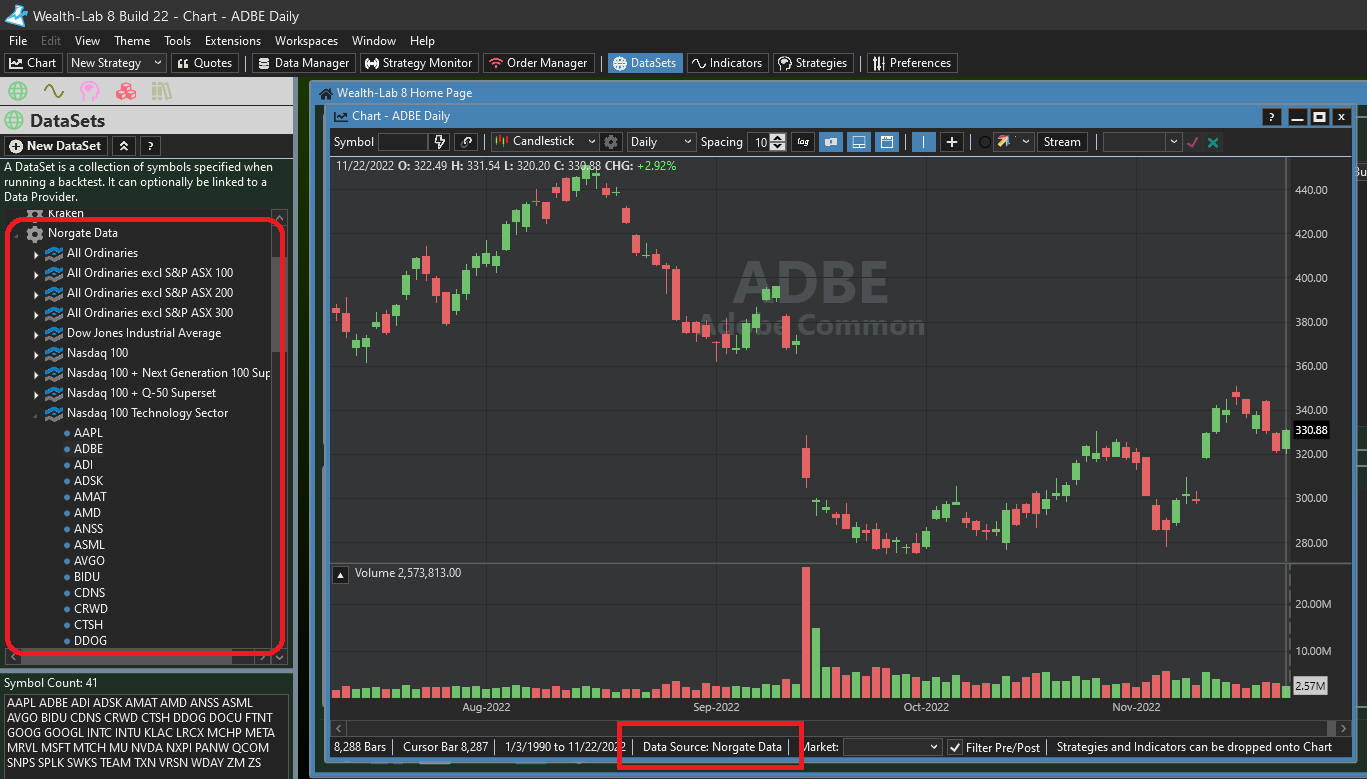Open the Preferences button in toolbar
The image size is (1367, 779).
click(x=912, y=63)
